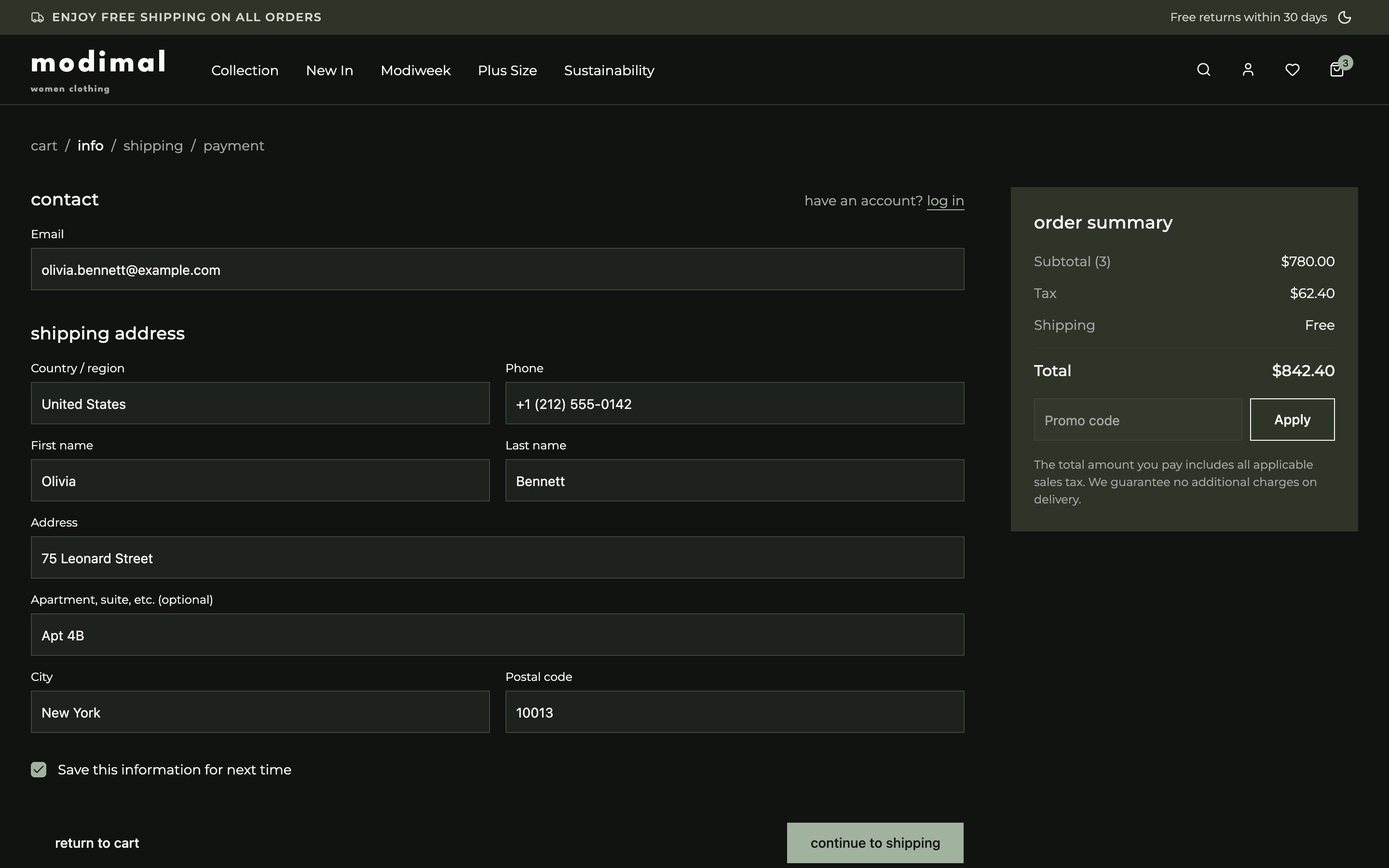Open the search icon in header
This screenshot has height=868, width=1389.
coord(1204,69)
